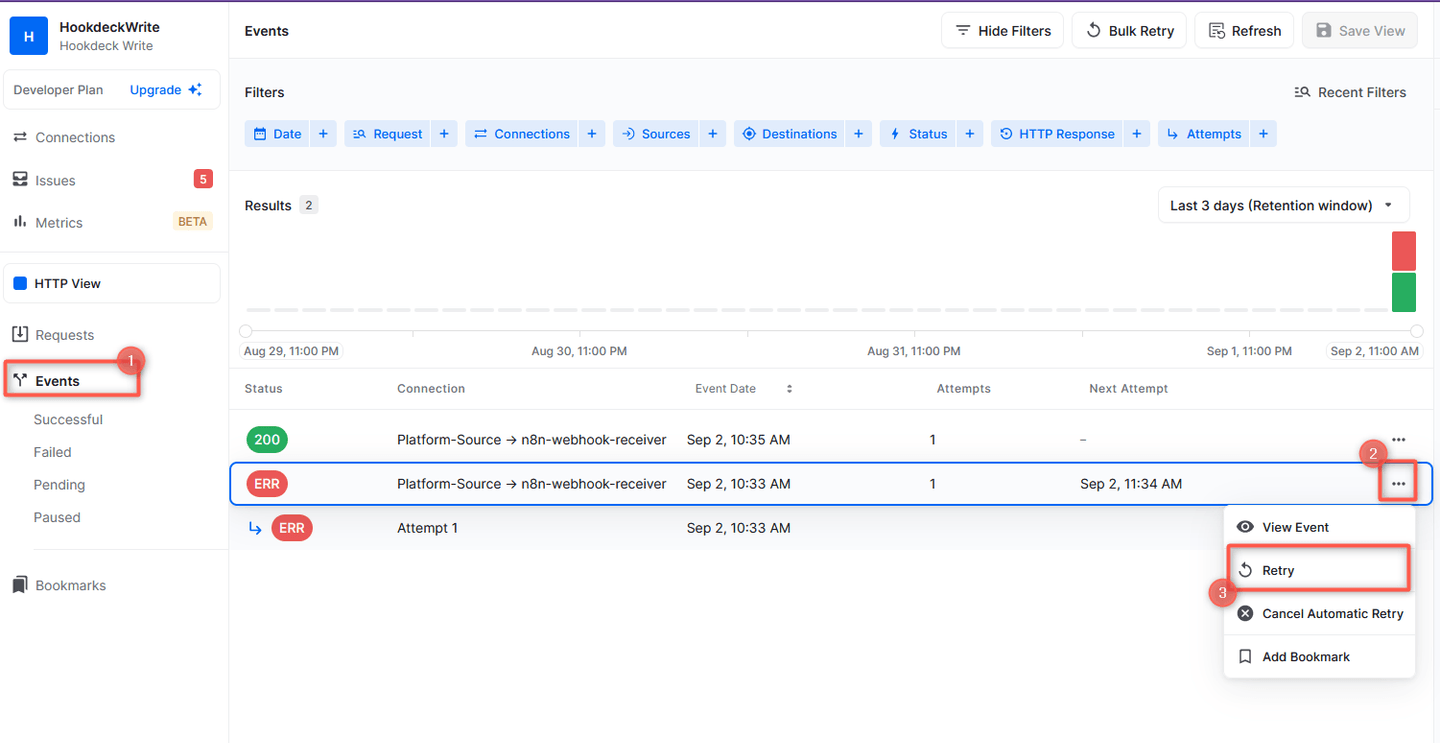
Task: Add a condition to the Date filter with its plus
Action: (322, 133)
